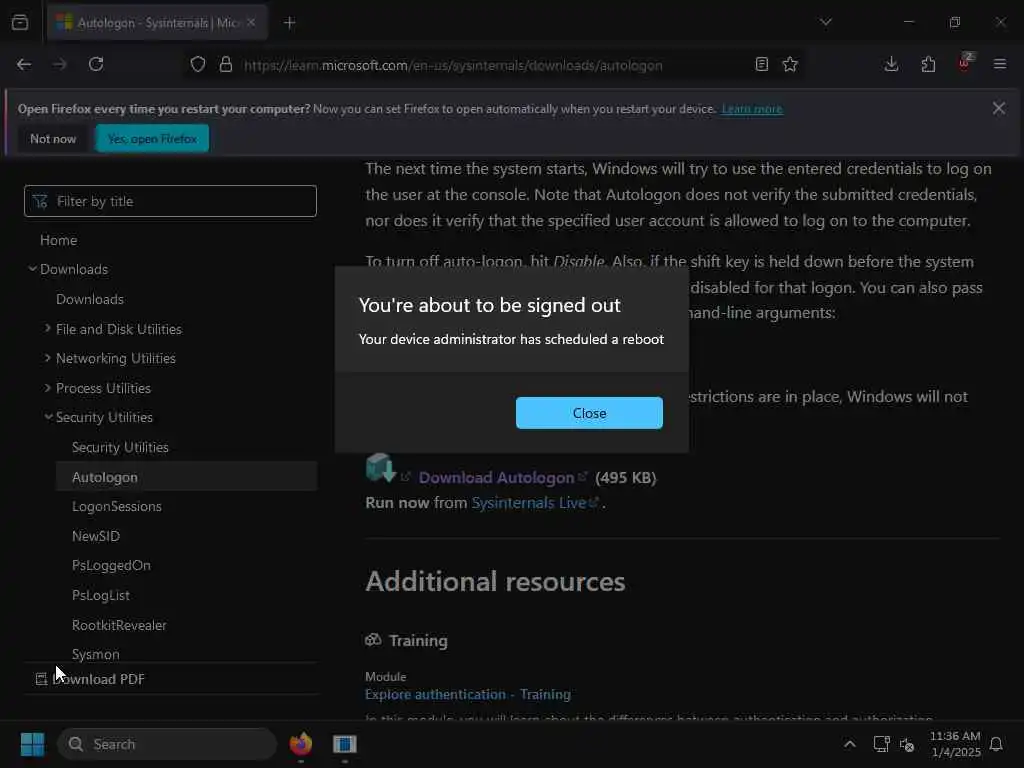Click the Filter by title field
This screenshot has height=768, width=1024.
pyautogui.click(x=170, y=201)
